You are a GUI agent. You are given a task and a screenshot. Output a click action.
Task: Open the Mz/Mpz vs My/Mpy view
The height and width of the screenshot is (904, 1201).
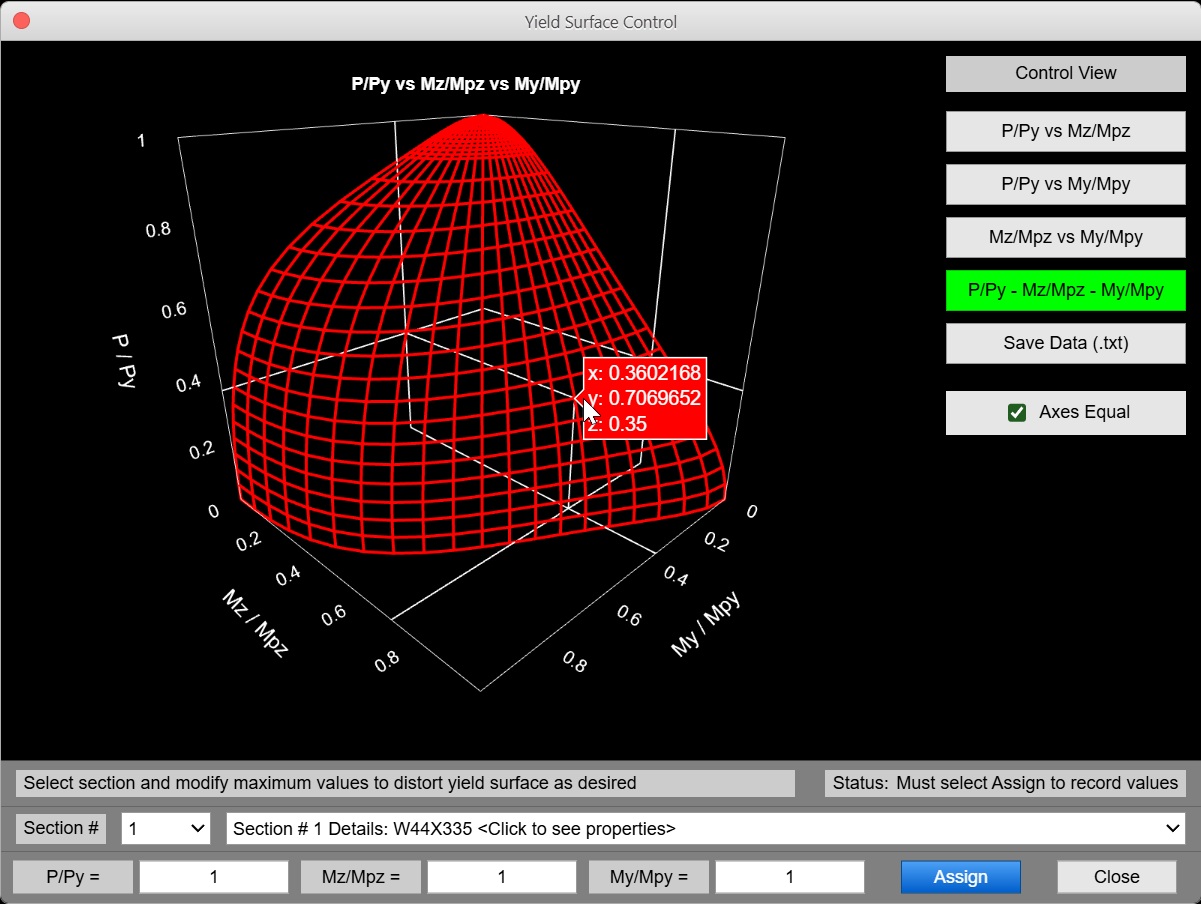1065,237
